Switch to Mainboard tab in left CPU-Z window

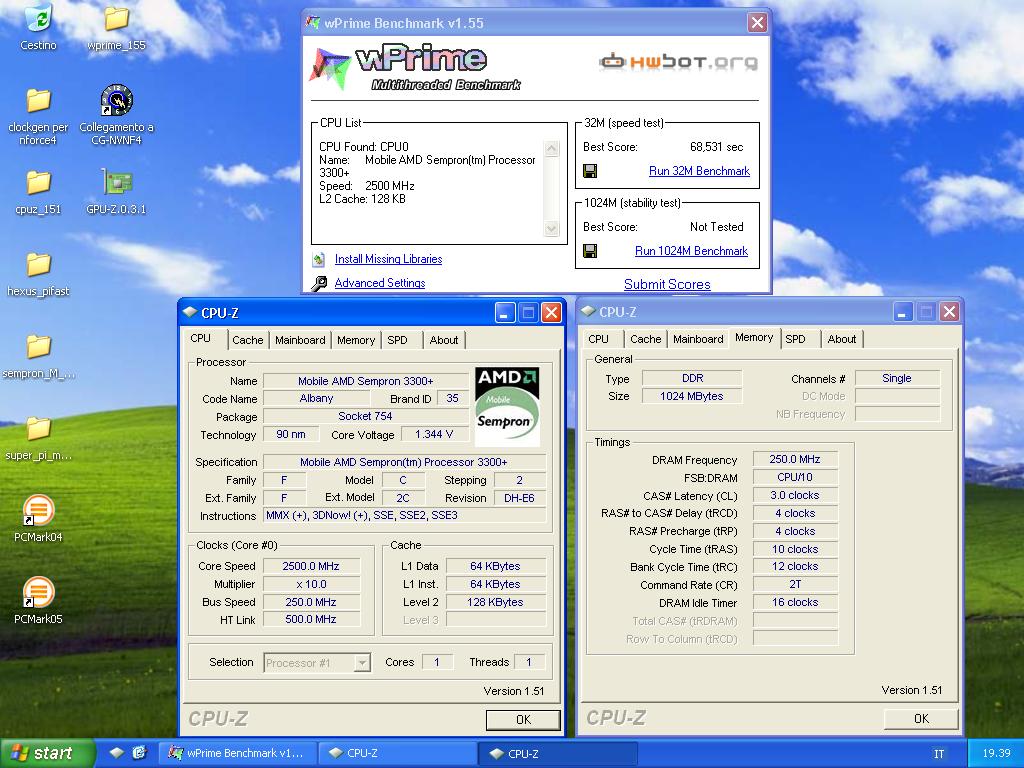coord(300,340)
